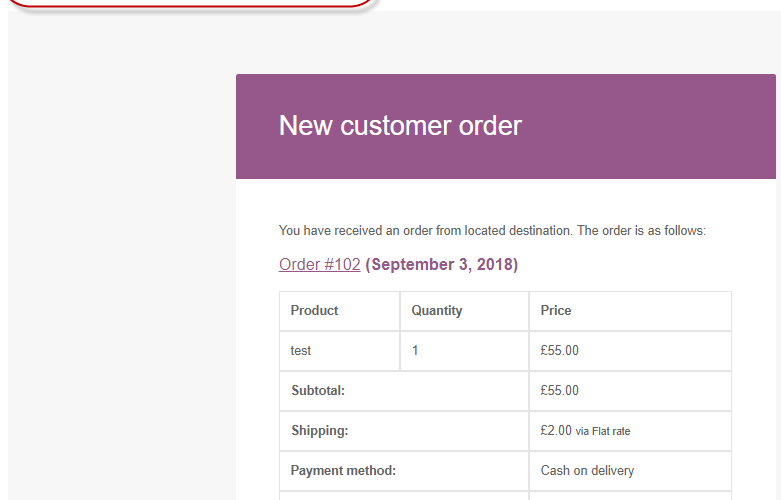The image size is (781, 500).
Task: Select the test product cell
Action: click(x=340, y=351)
